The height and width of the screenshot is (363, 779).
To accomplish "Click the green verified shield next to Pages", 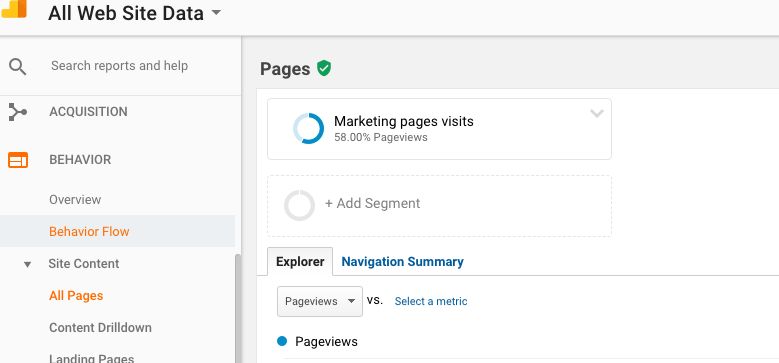I will coord(324,68).
